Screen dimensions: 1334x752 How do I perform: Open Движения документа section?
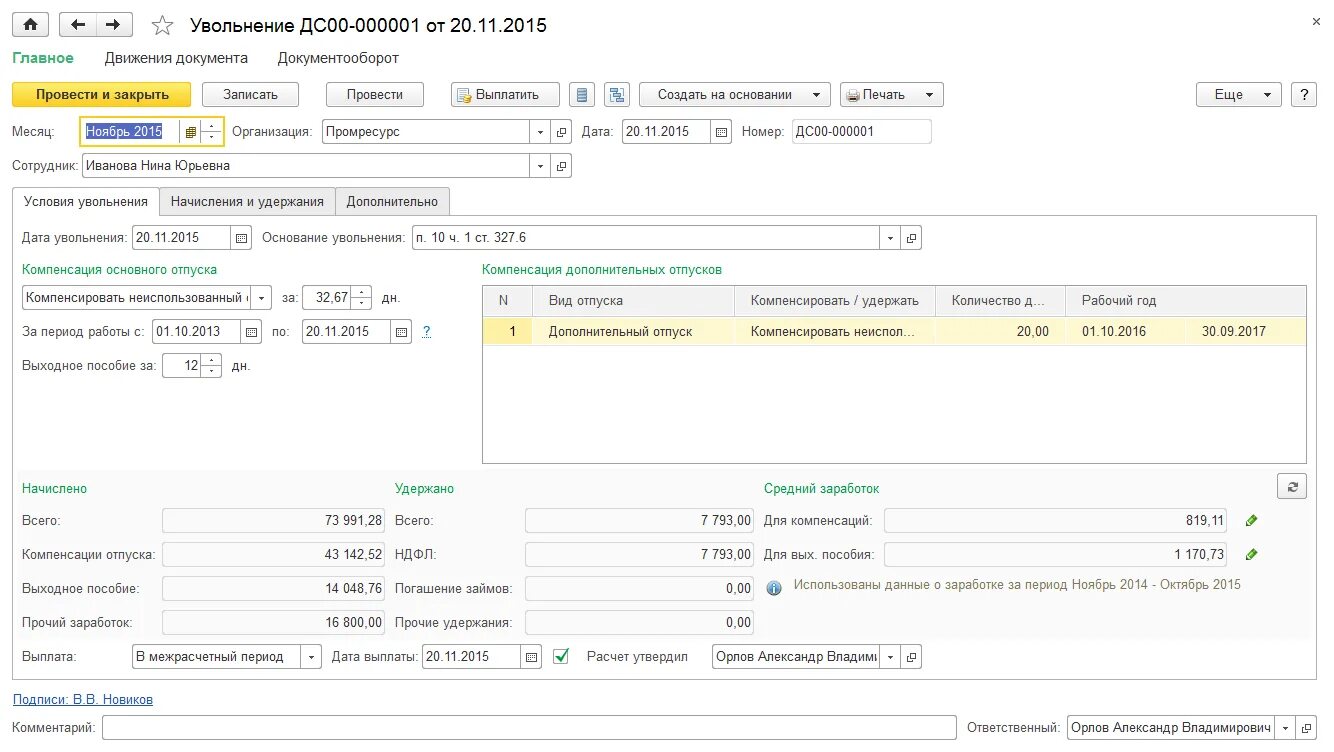[176, 58]
